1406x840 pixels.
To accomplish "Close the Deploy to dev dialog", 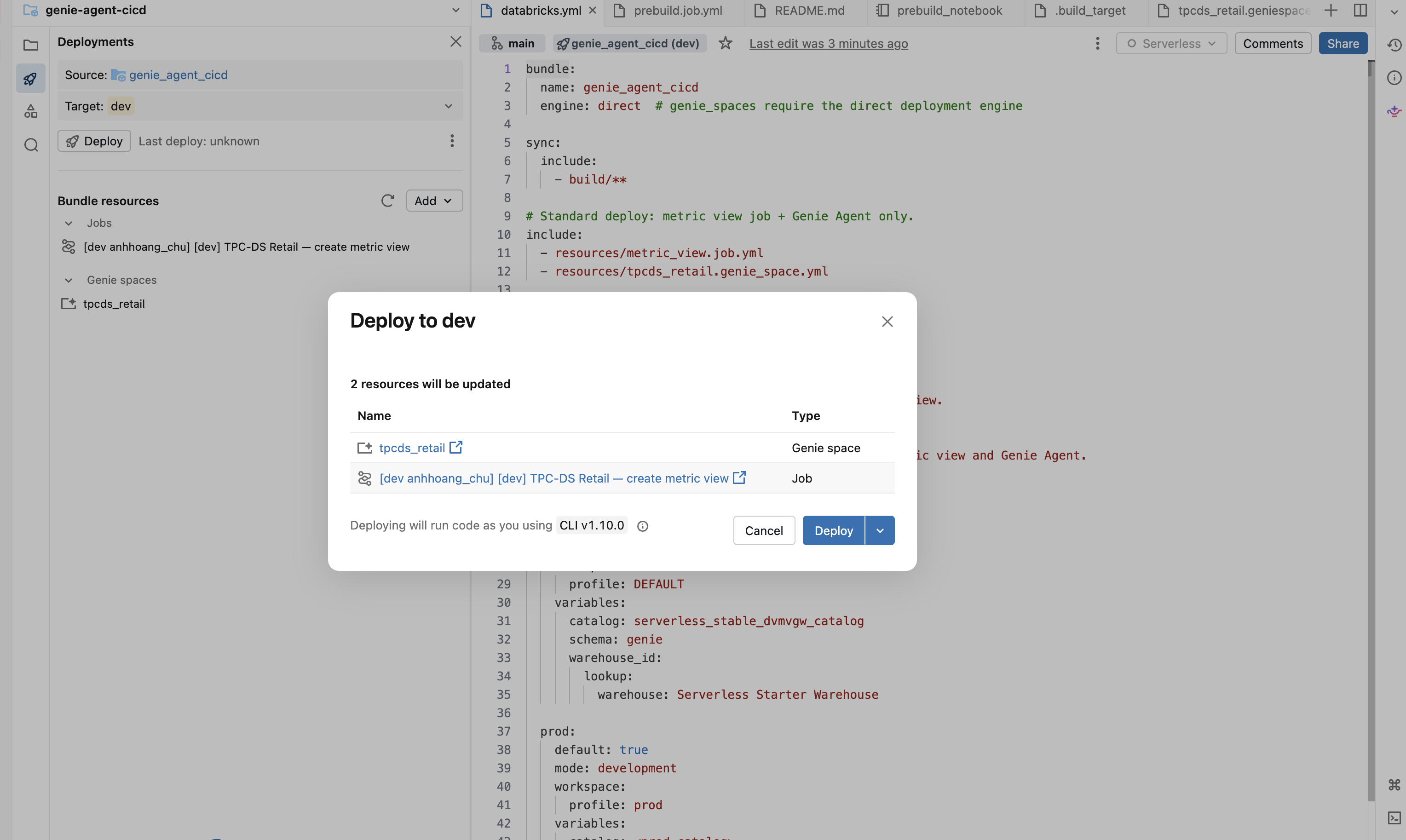I will point(887,322).
